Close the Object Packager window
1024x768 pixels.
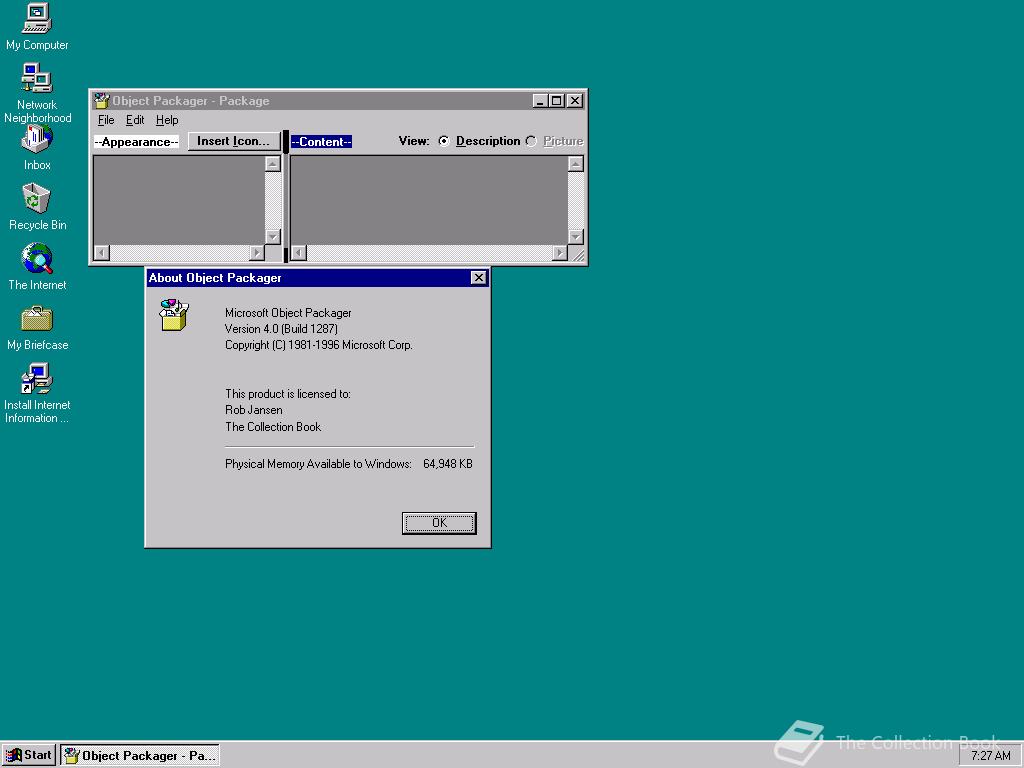(575, 101)
